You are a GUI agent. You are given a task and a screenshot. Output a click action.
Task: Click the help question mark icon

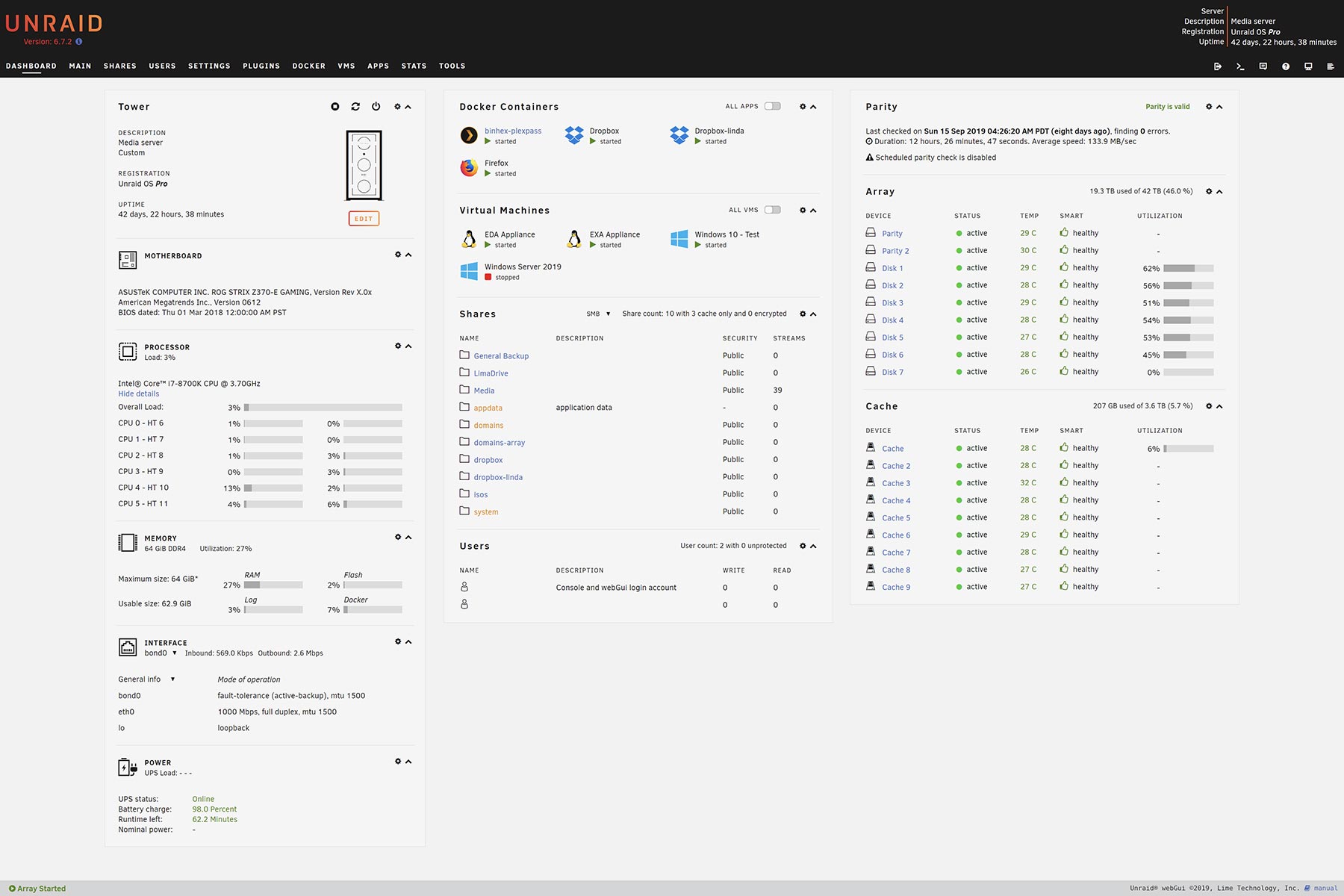click(1286, 66)
